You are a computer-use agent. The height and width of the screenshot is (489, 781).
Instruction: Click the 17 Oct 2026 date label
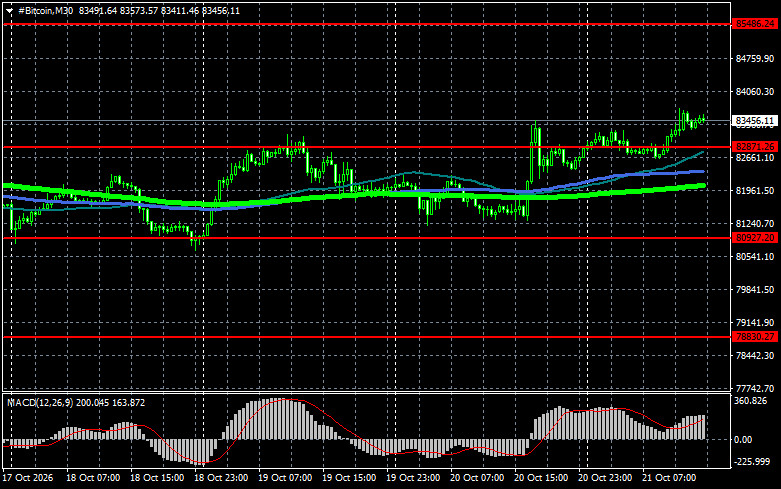click(27, 478)
